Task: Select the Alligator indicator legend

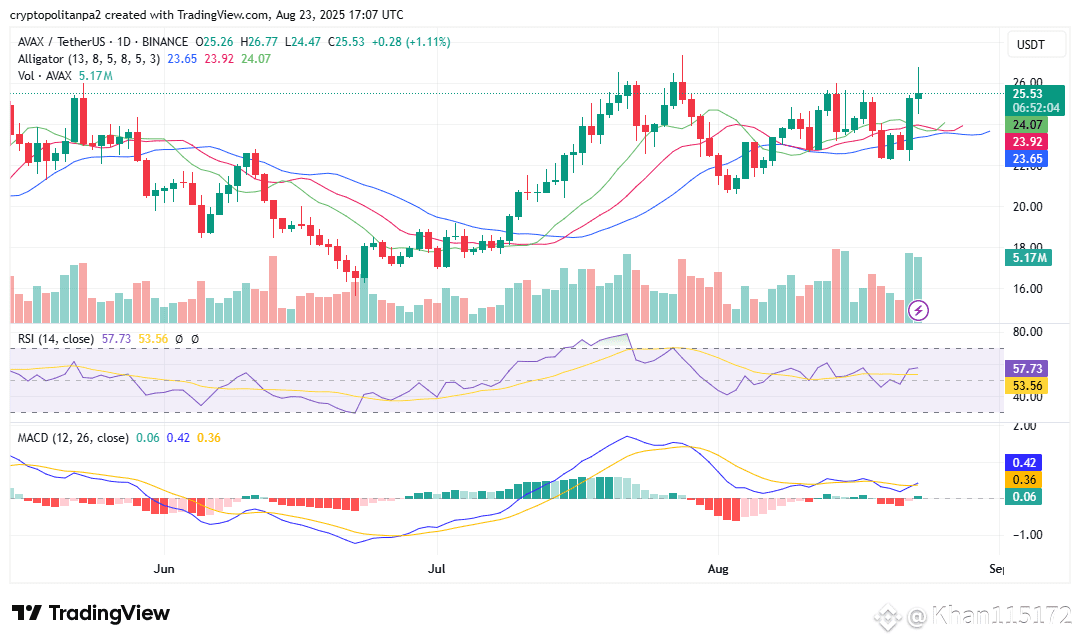Action: [89, 59]
